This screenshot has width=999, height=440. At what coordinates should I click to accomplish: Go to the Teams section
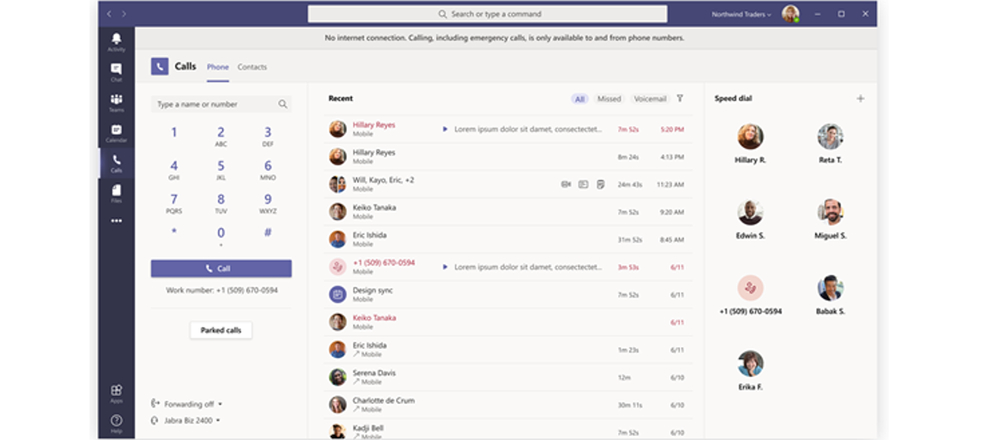[116, 103]
